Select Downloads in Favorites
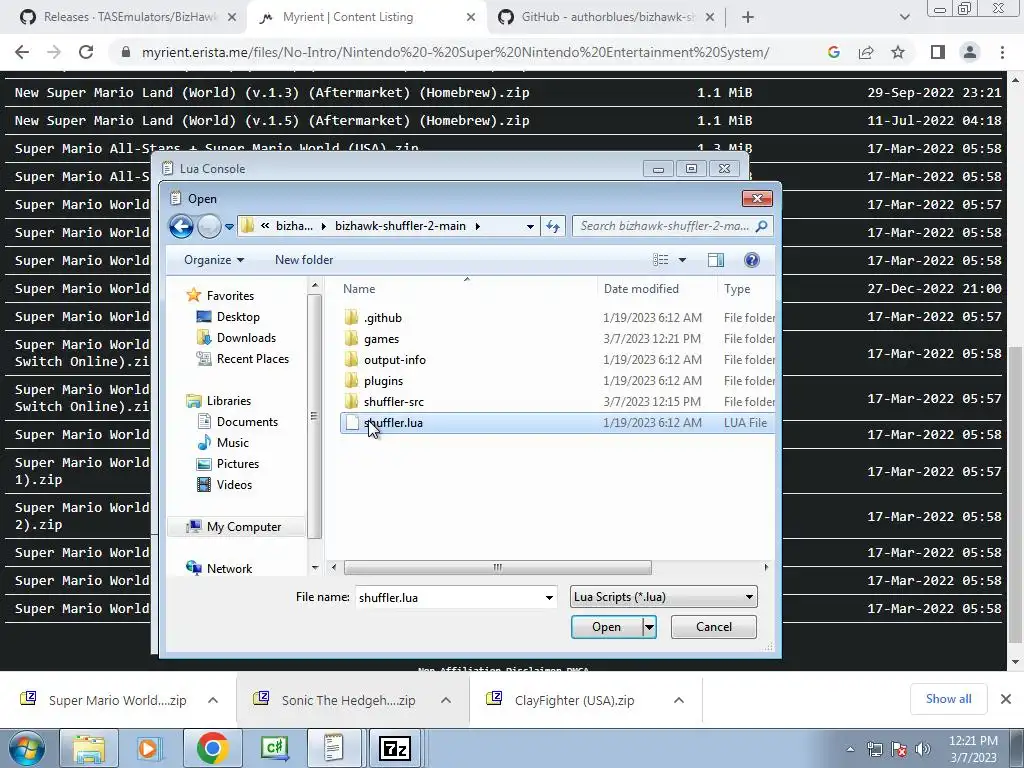The image size is (1024, 768). (x=246, y=338)
